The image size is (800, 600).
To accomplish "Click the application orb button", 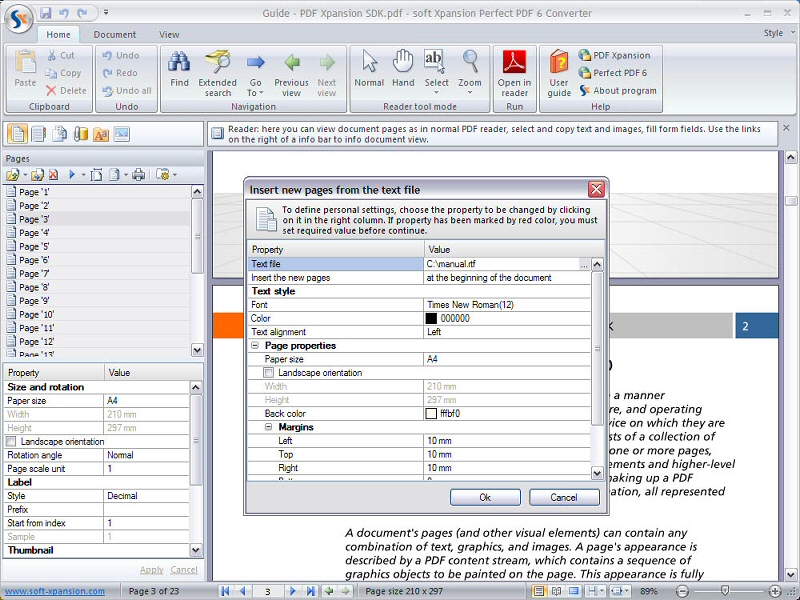I will click(x=19, y=20).
